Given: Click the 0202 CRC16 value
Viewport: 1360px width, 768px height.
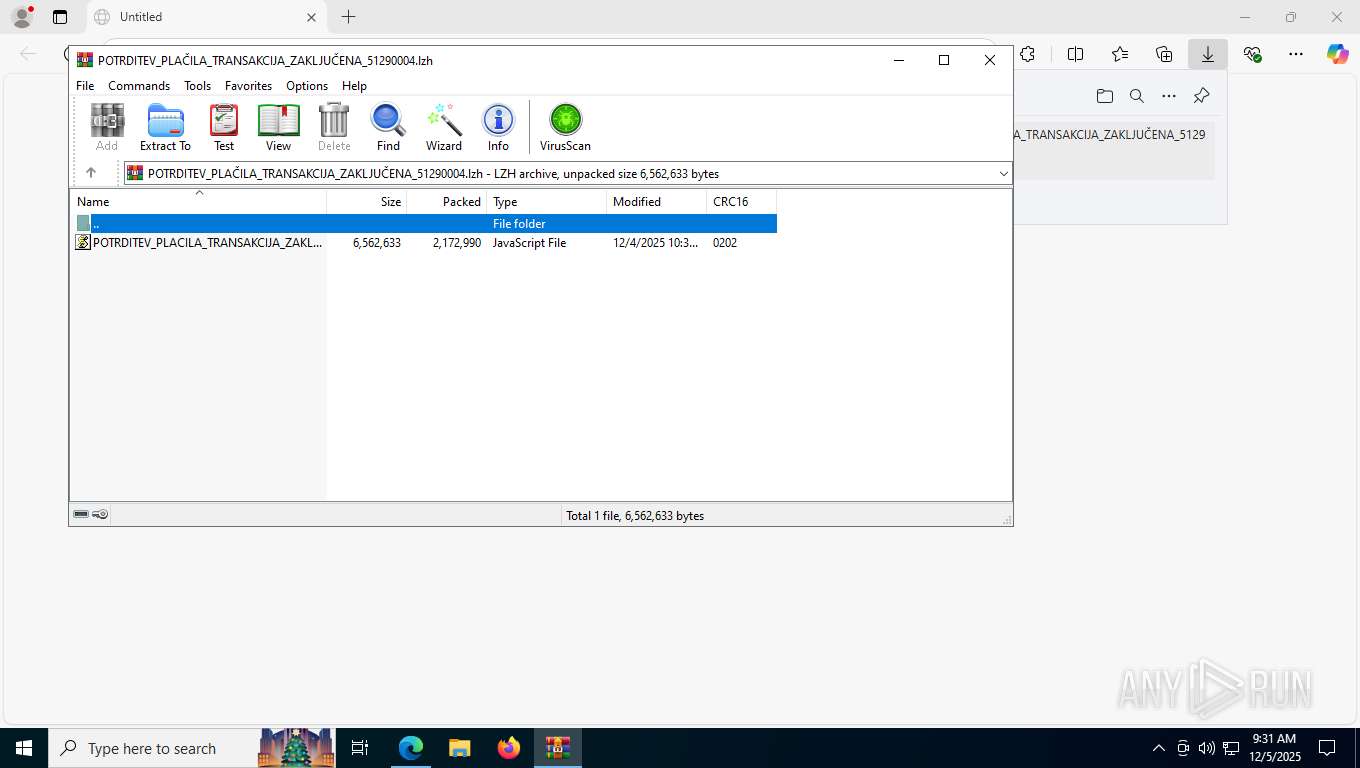Looking at the screenshot, I should [725, 242].
